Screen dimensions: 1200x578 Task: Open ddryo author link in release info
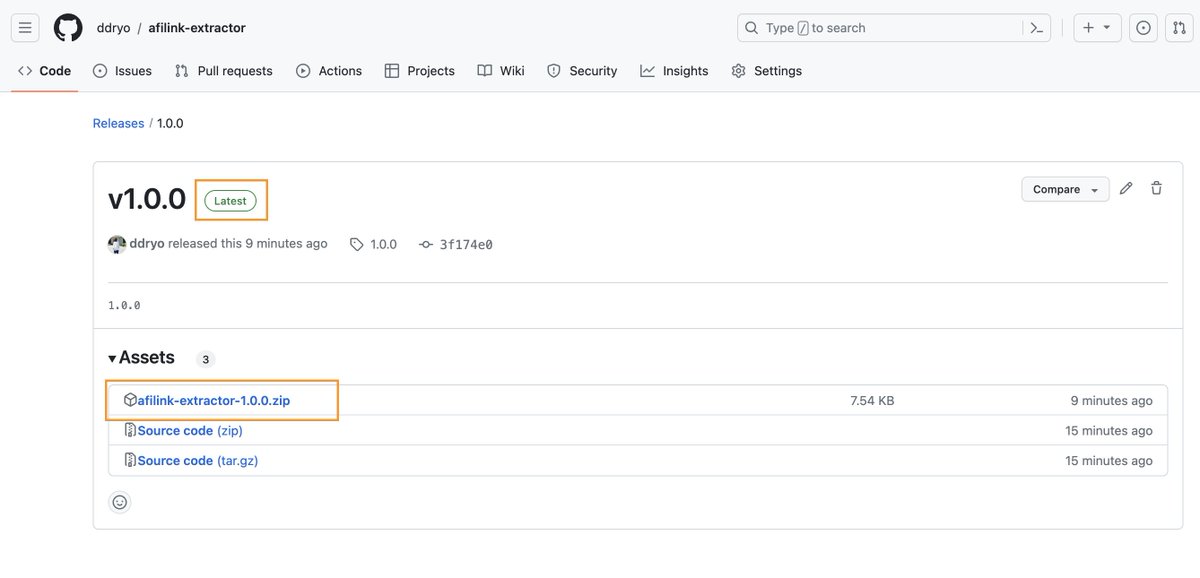tap(147, 244)
